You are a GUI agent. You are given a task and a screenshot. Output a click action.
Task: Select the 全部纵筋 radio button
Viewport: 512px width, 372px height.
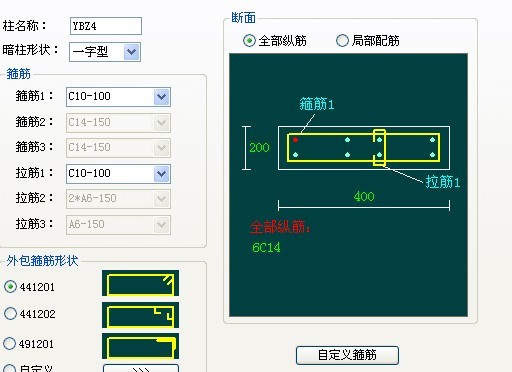point(249,41)
